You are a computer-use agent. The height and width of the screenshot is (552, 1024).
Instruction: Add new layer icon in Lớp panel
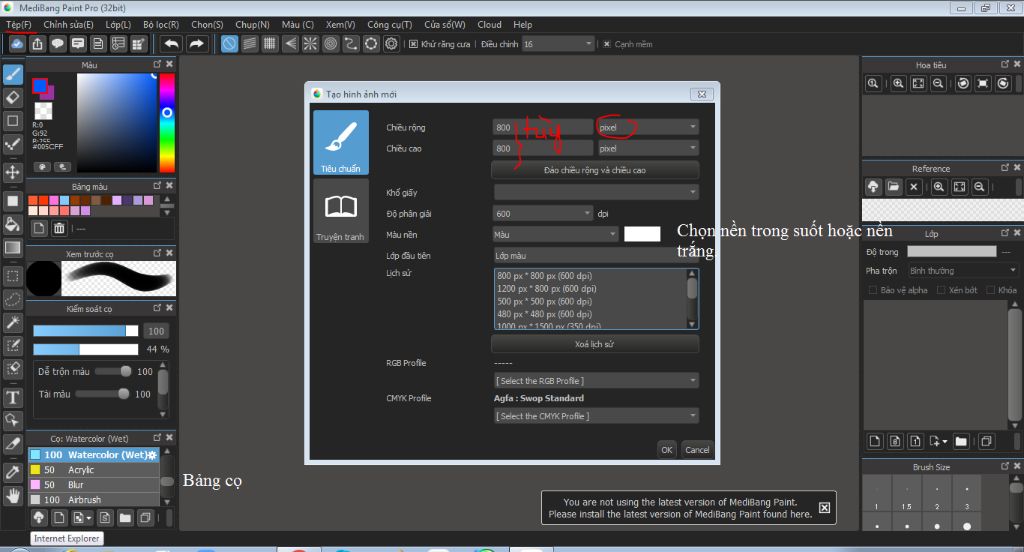coord(875,441)
